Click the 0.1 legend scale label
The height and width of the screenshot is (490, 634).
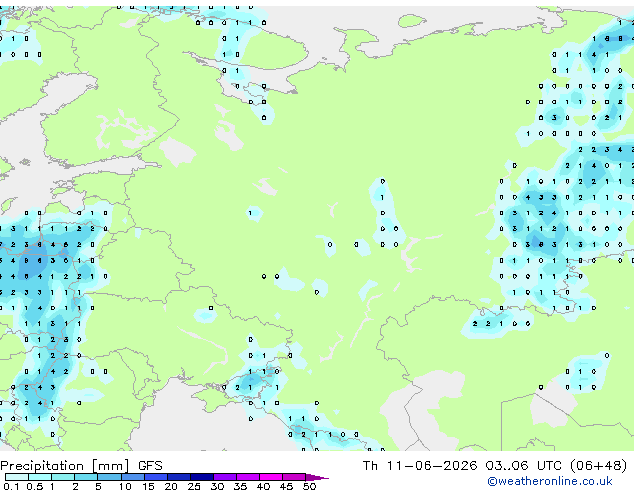point(11,486)
